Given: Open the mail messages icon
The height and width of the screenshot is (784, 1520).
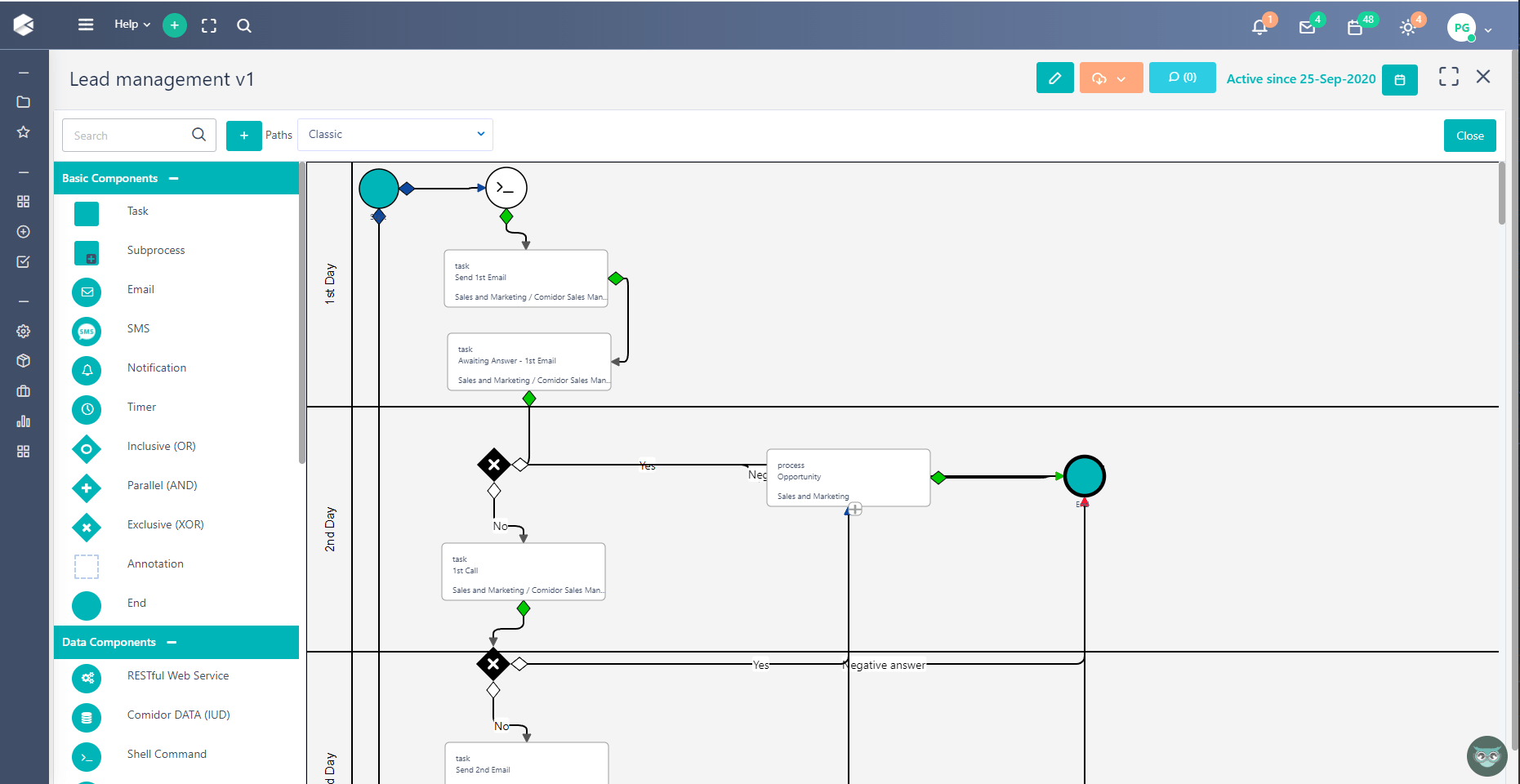Looking at the screenshot, I should [x=1307, y=27].
